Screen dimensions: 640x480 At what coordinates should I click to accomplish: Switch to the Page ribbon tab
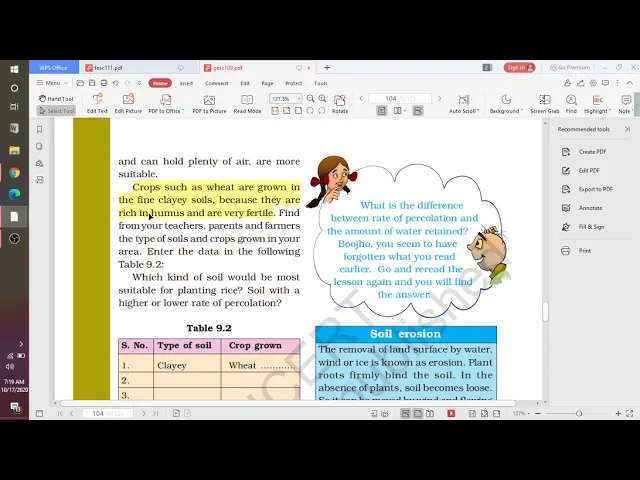[x=267, y=83]
